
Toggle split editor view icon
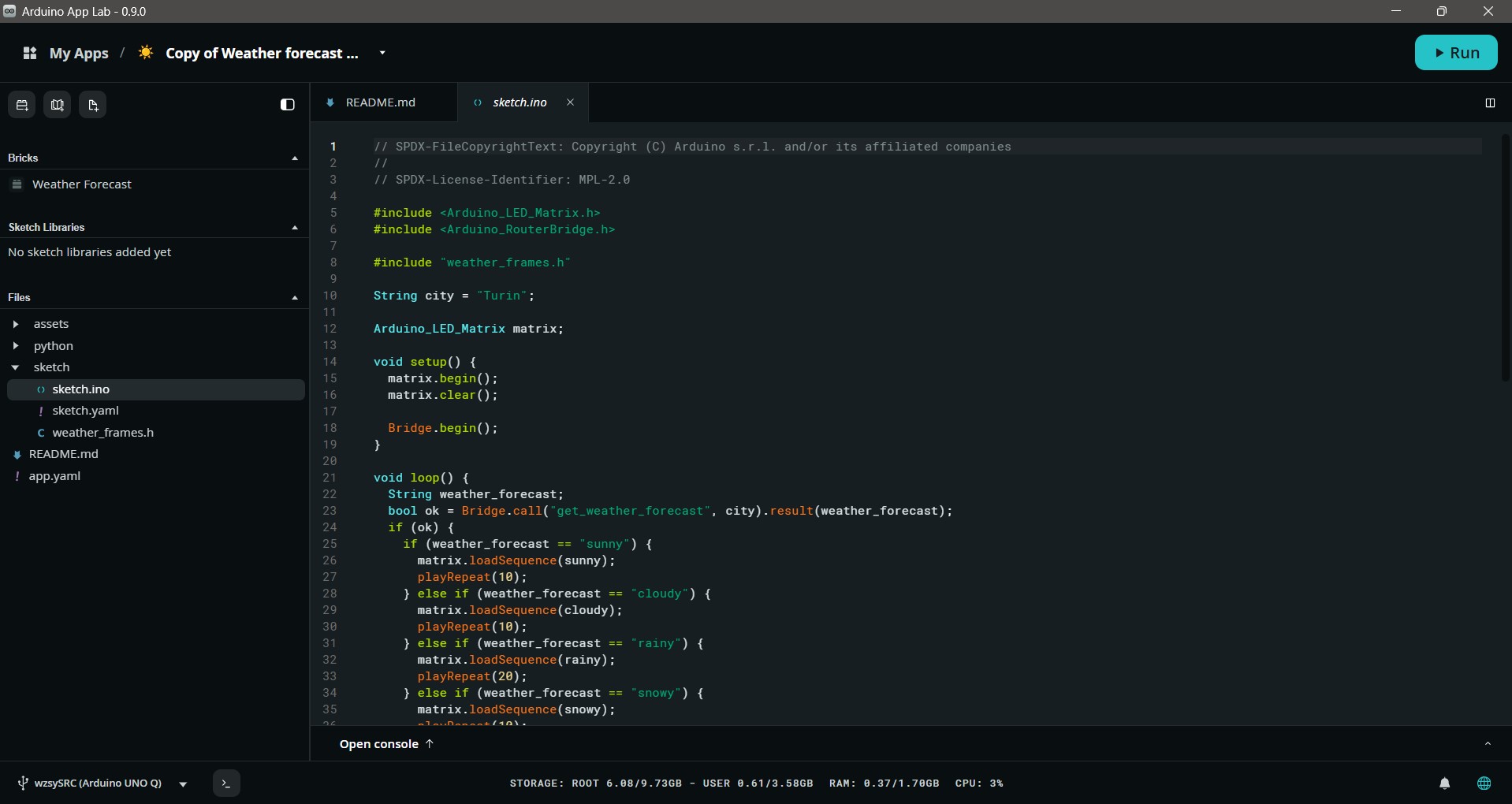point(1490,103)
